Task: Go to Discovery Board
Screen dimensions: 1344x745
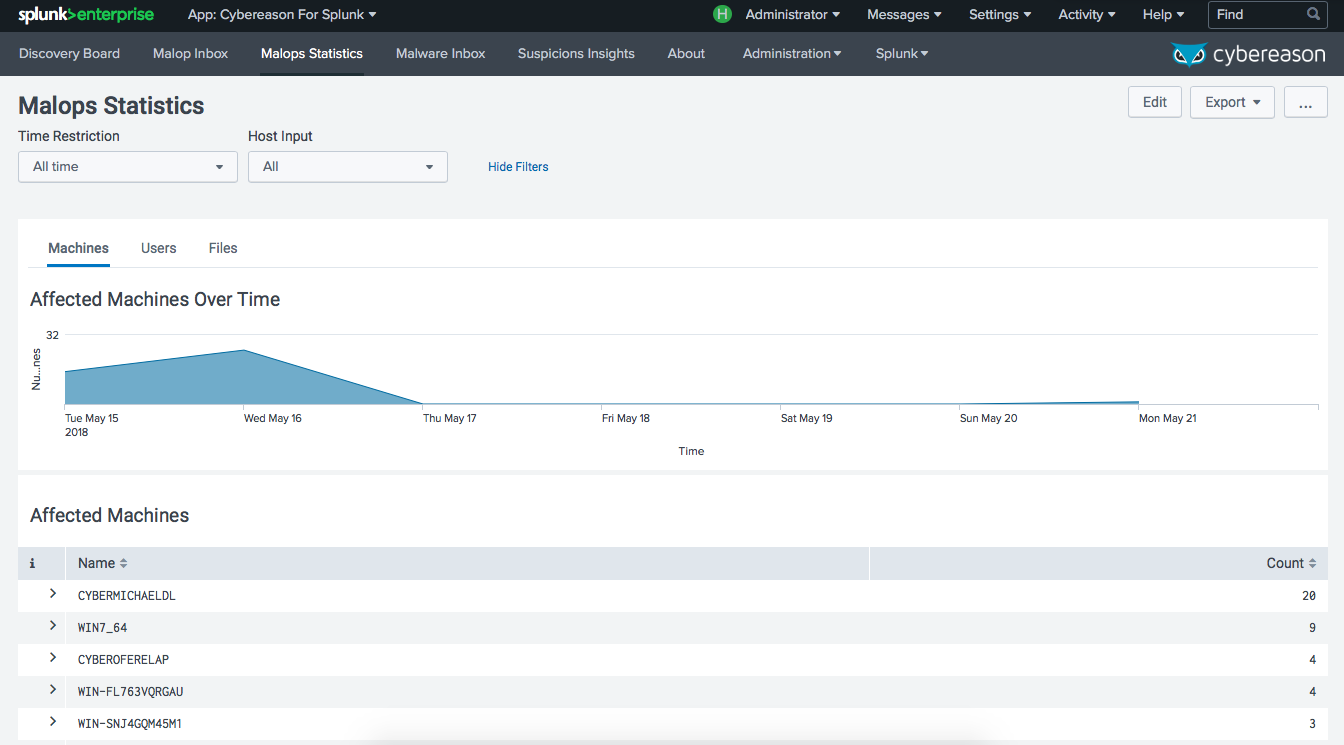Action: click(x=69, y=54)
